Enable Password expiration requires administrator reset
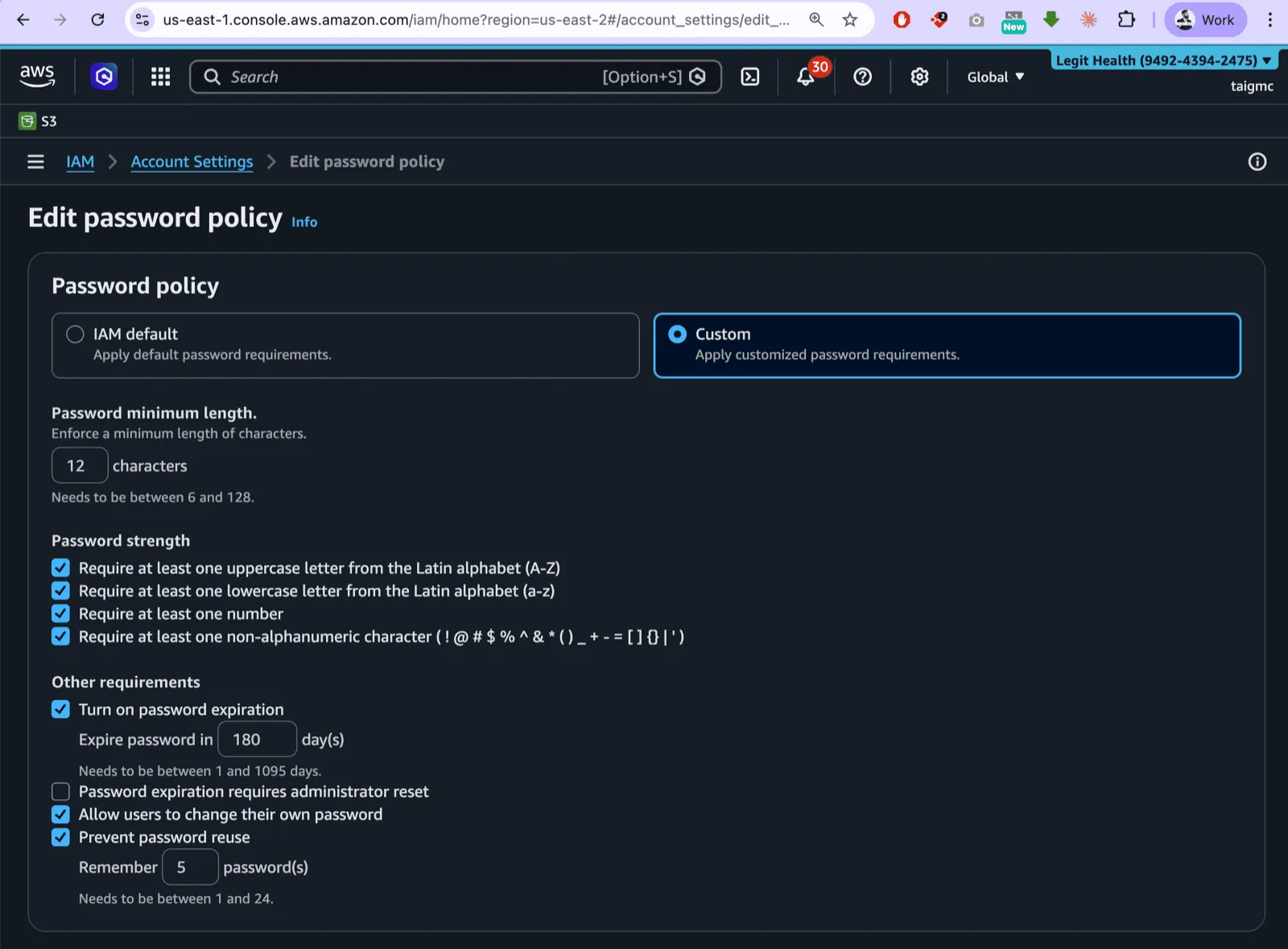This screenshot has width=1288, height=949. click(x=60, y=791)
